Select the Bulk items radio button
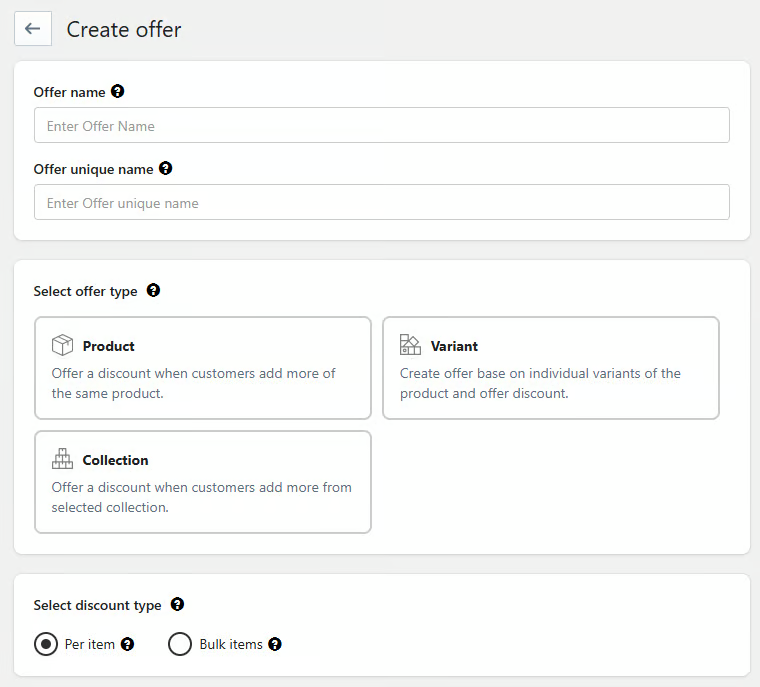 click(x=180, y=645)
